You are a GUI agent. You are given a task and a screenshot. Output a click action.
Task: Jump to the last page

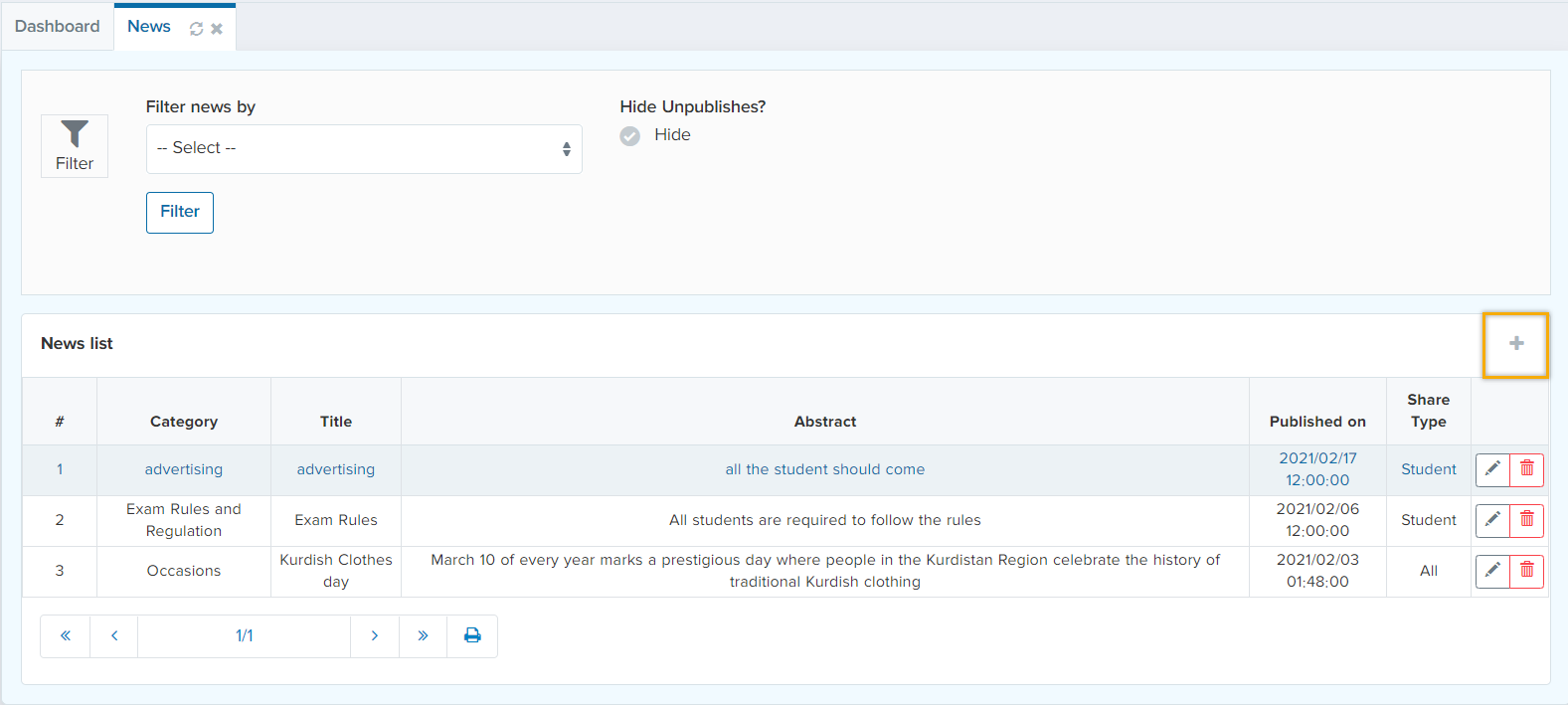tap(423, 636)
